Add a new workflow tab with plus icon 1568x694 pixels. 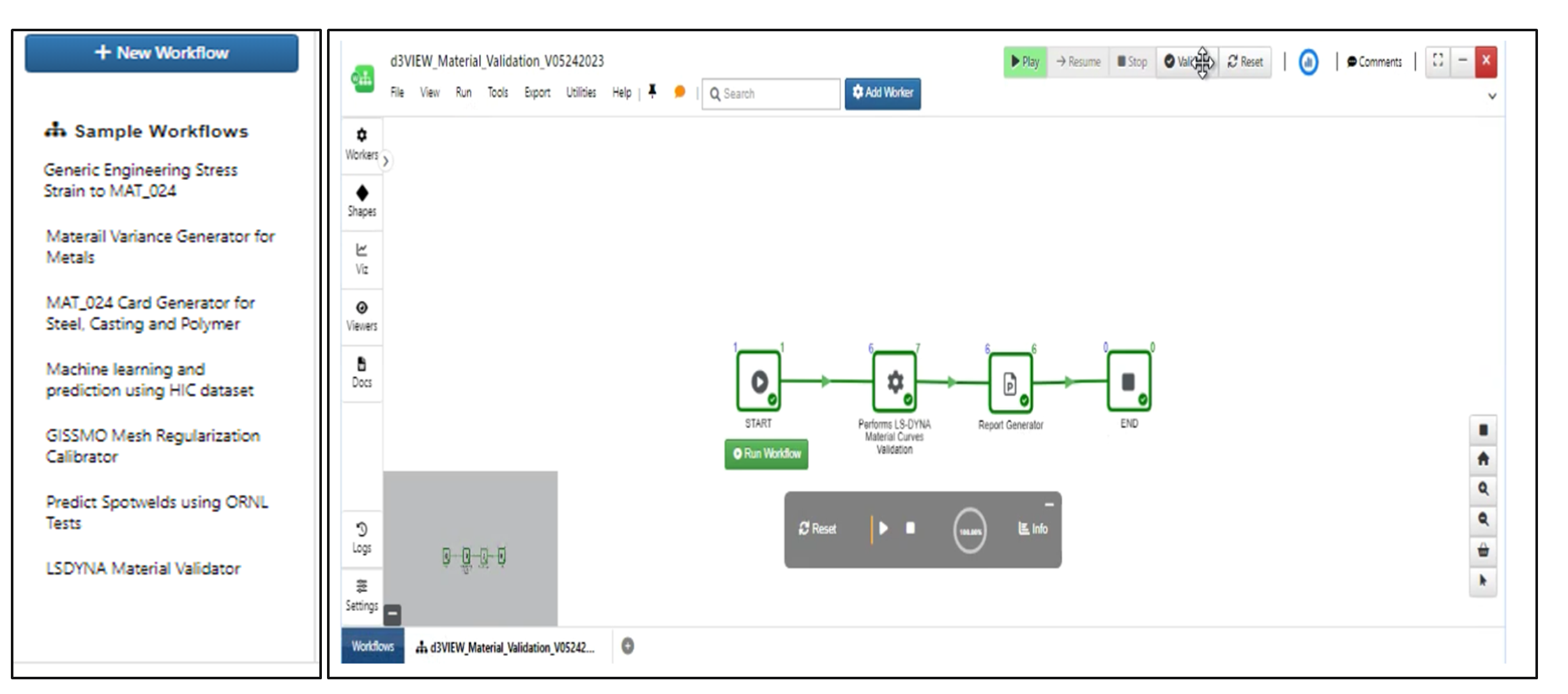(628, 646)
